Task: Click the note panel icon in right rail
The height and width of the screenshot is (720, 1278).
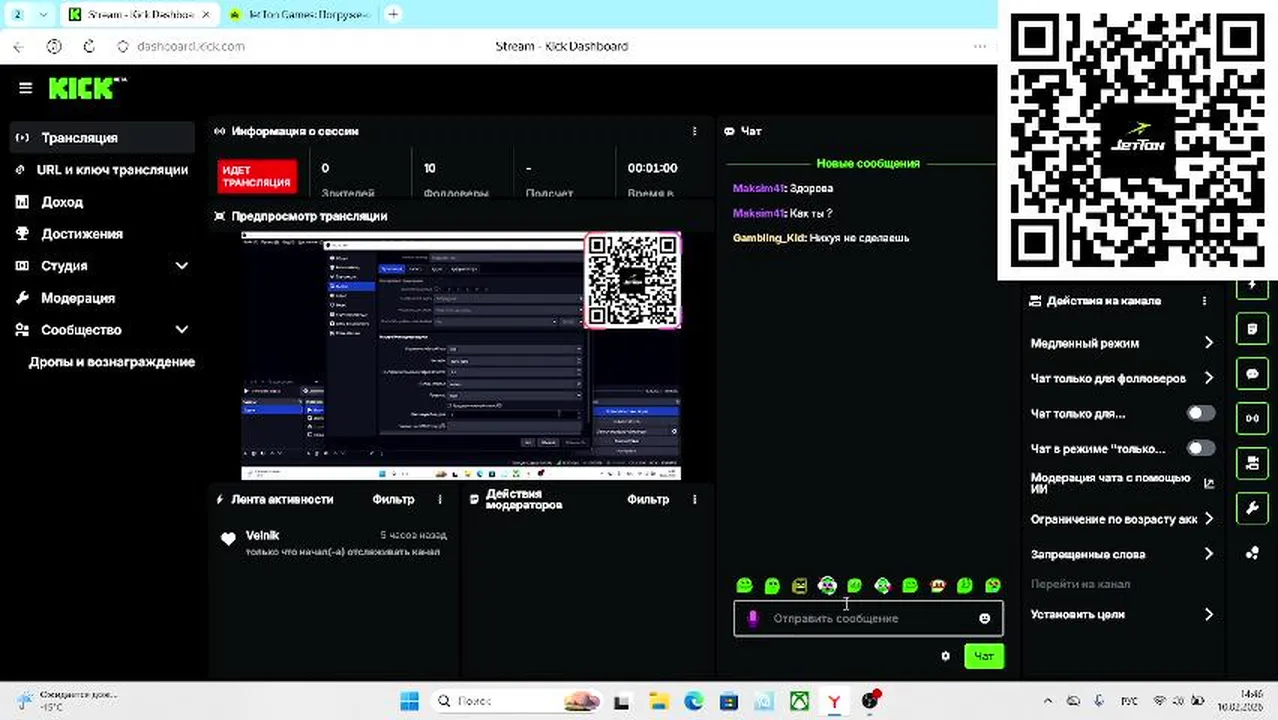Action: [x=1252, y=328]
